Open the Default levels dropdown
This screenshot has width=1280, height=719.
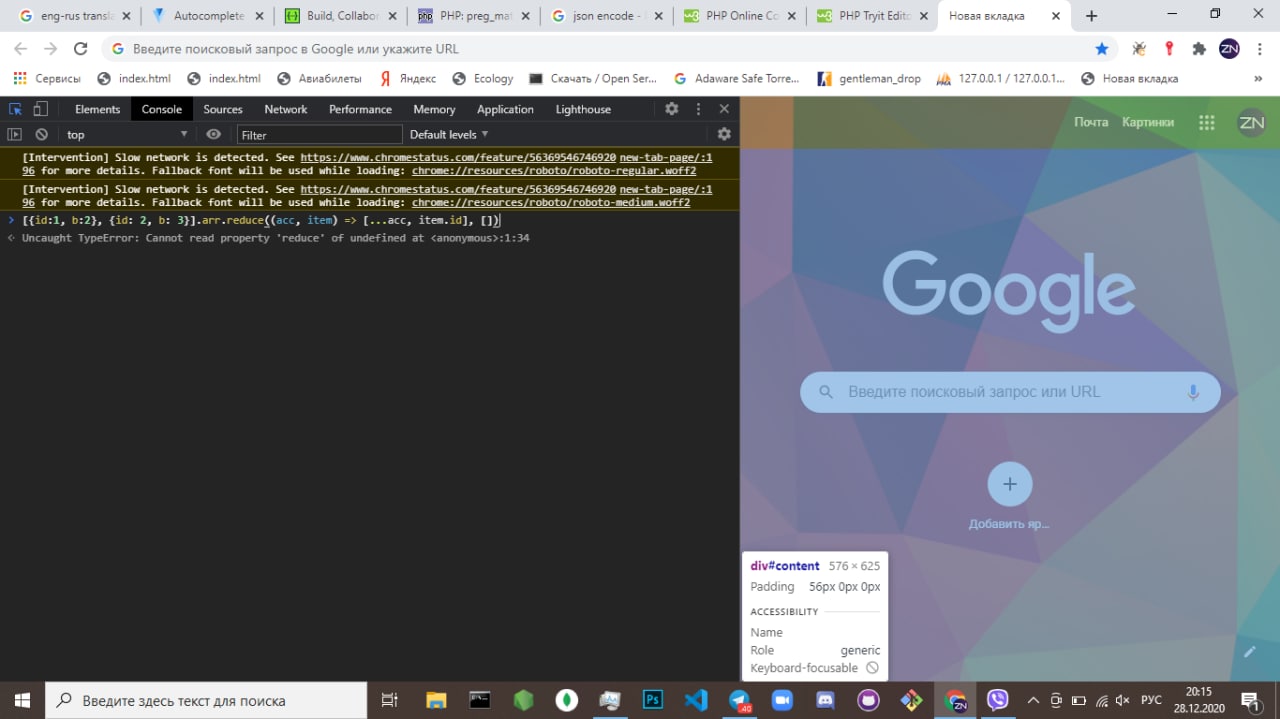(449, 134)
